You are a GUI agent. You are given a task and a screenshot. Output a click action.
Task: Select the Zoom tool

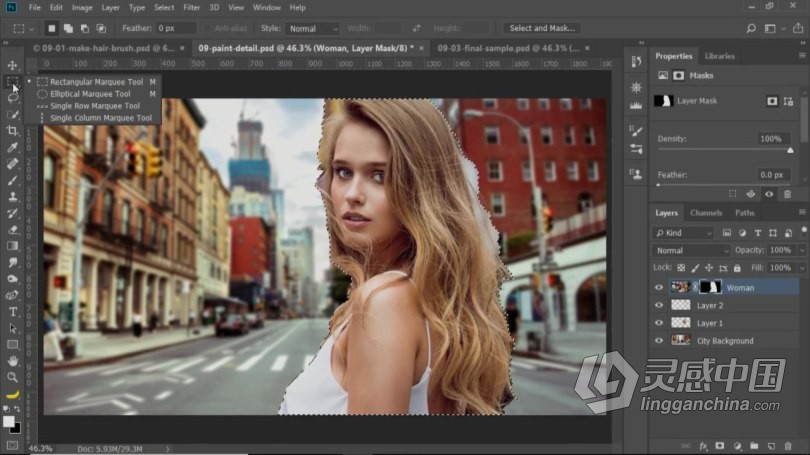point(12,378)
